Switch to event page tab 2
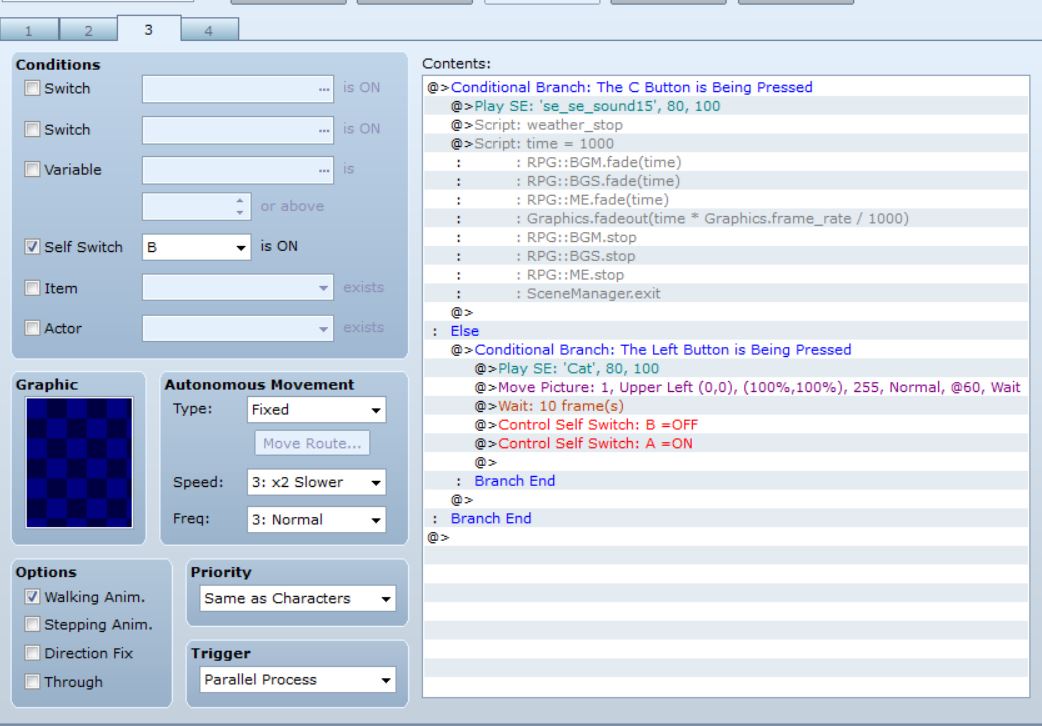Screen dimensions: 1042x726 coord(88,31)
